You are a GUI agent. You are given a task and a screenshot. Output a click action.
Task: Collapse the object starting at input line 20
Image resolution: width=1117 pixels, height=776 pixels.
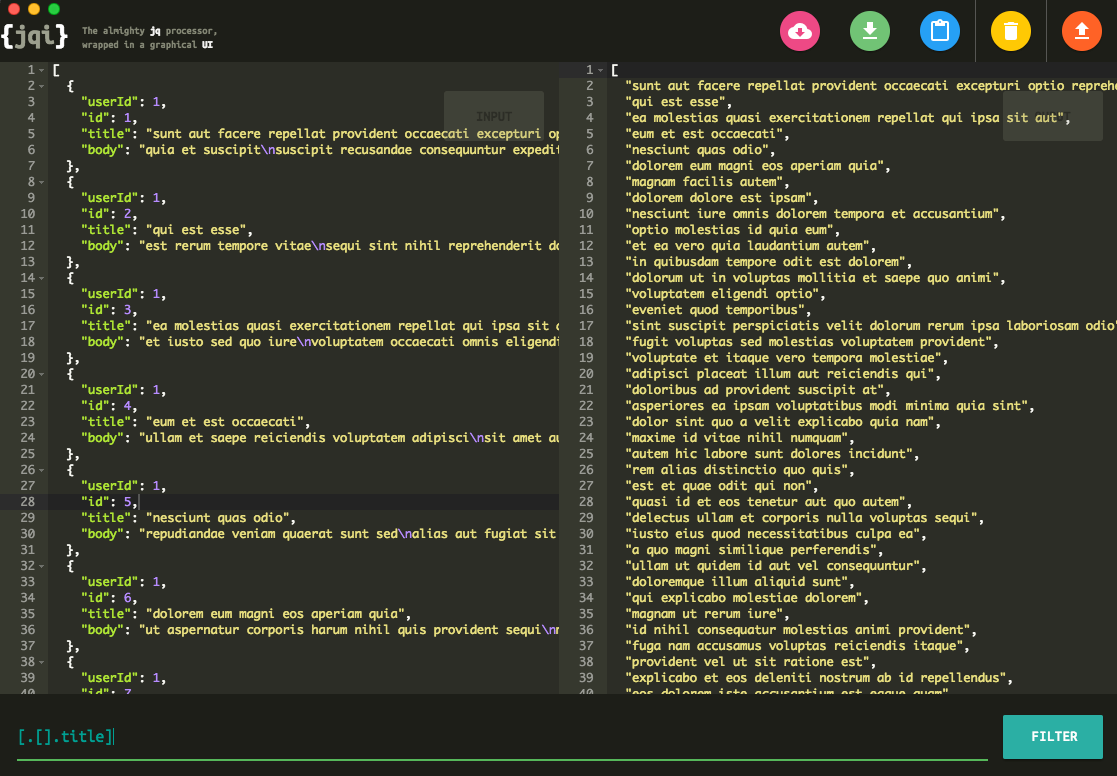coord(41,374)
